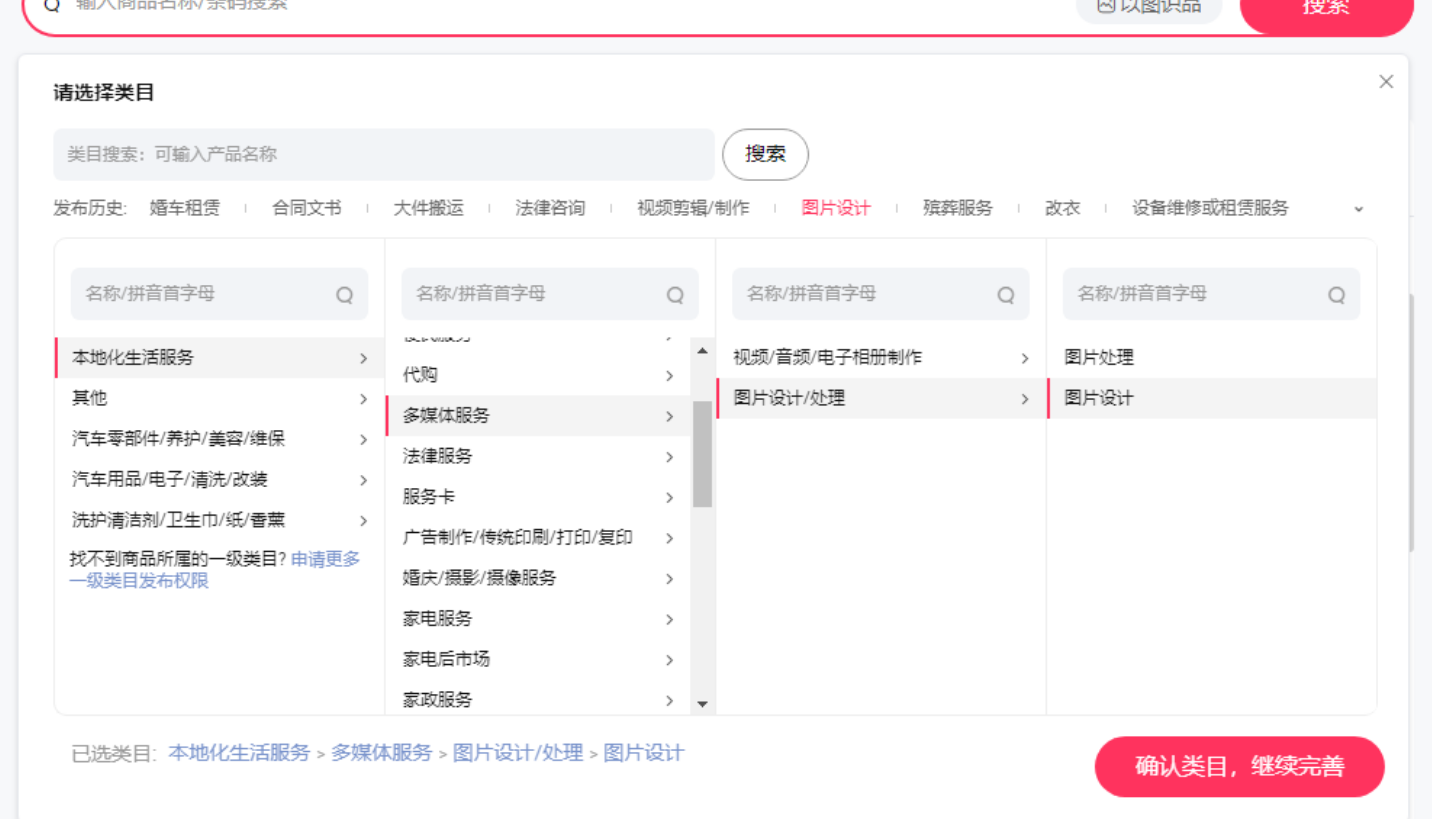Expand 汽车零部件/养护/美容/维保 category
The width and height of the screenshot is (1432, 819).
click(363, 440)
